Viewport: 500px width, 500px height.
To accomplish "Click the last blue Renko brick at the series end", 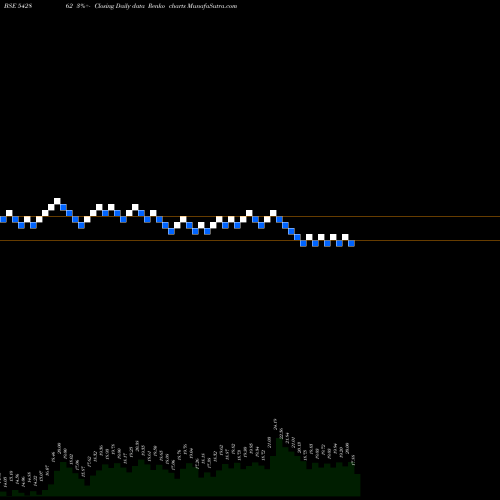I will coord(351,243).
